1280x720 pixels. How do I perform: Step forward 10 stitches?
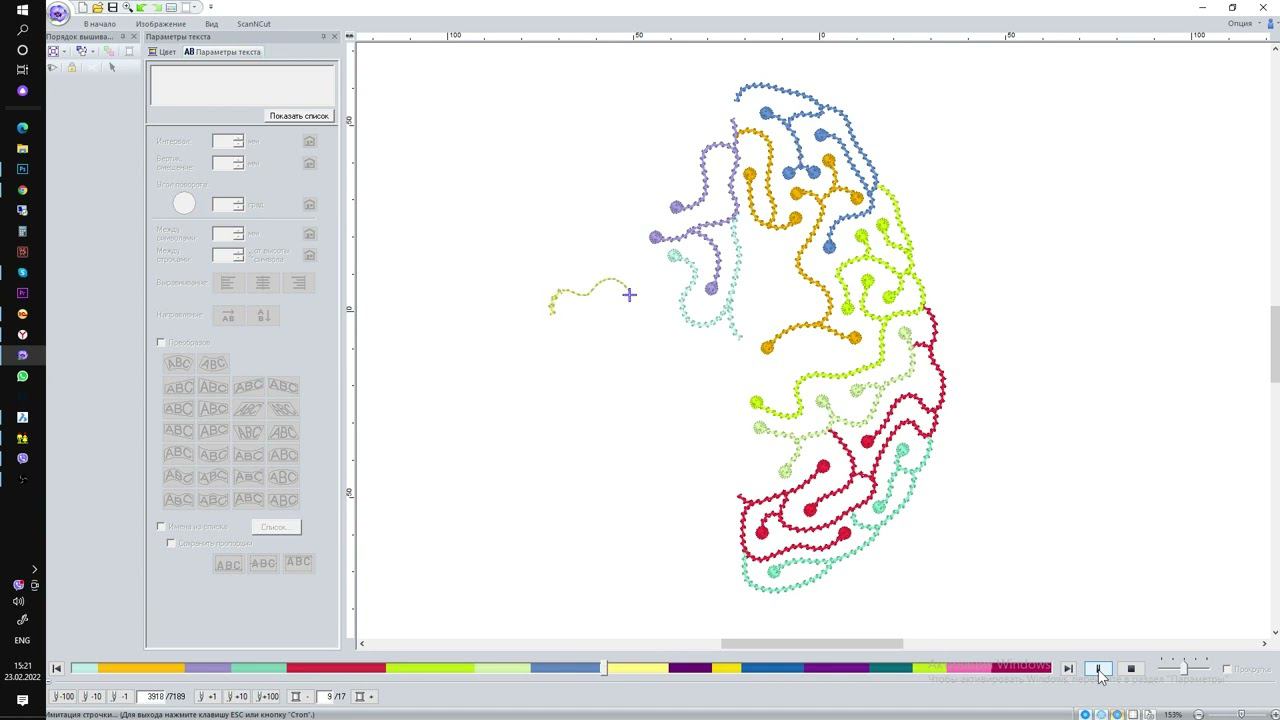[237, 696]
